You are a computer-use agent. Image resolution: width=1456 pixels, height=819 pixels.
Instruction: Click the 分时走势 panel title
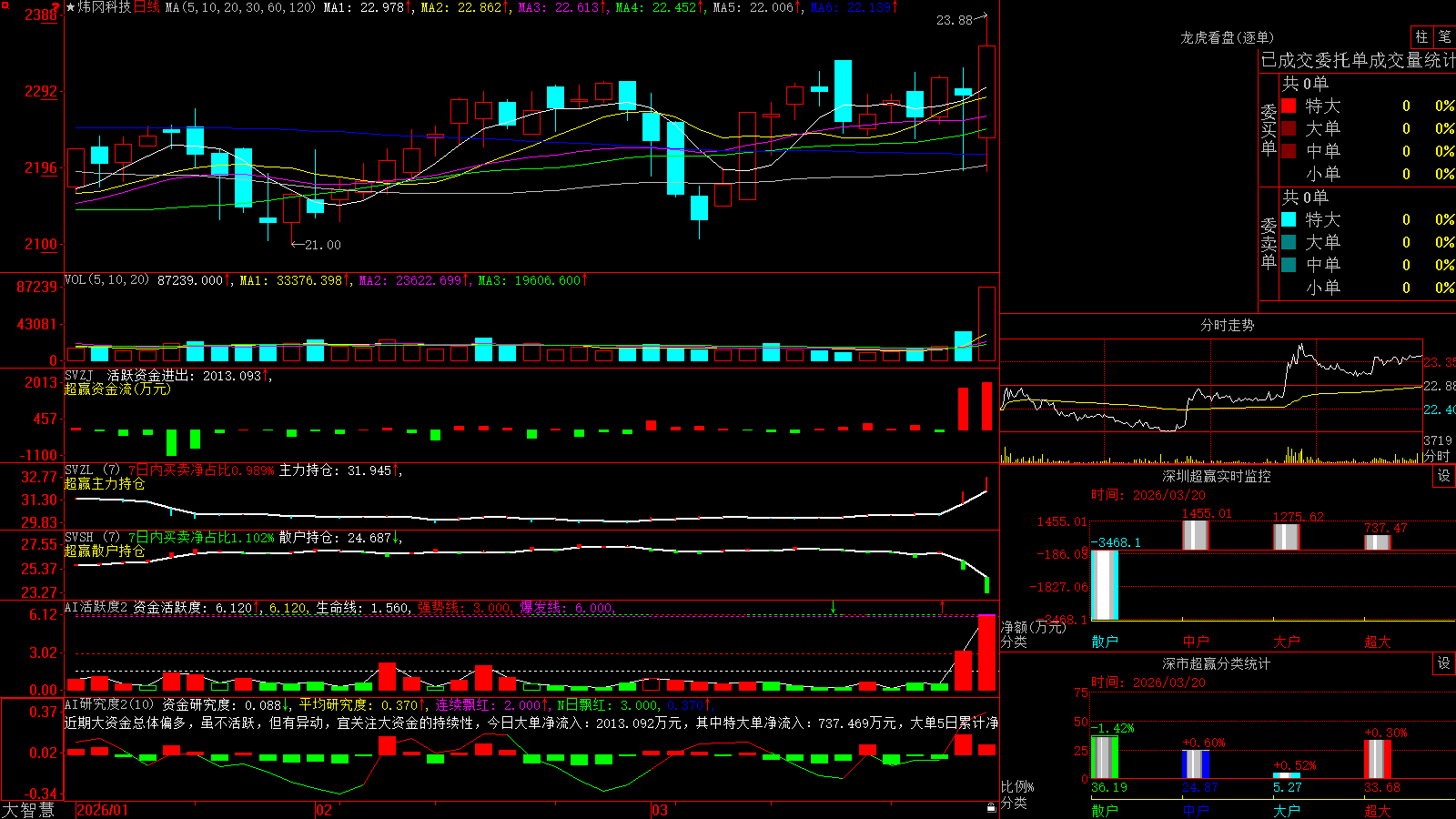point(1227,325)
